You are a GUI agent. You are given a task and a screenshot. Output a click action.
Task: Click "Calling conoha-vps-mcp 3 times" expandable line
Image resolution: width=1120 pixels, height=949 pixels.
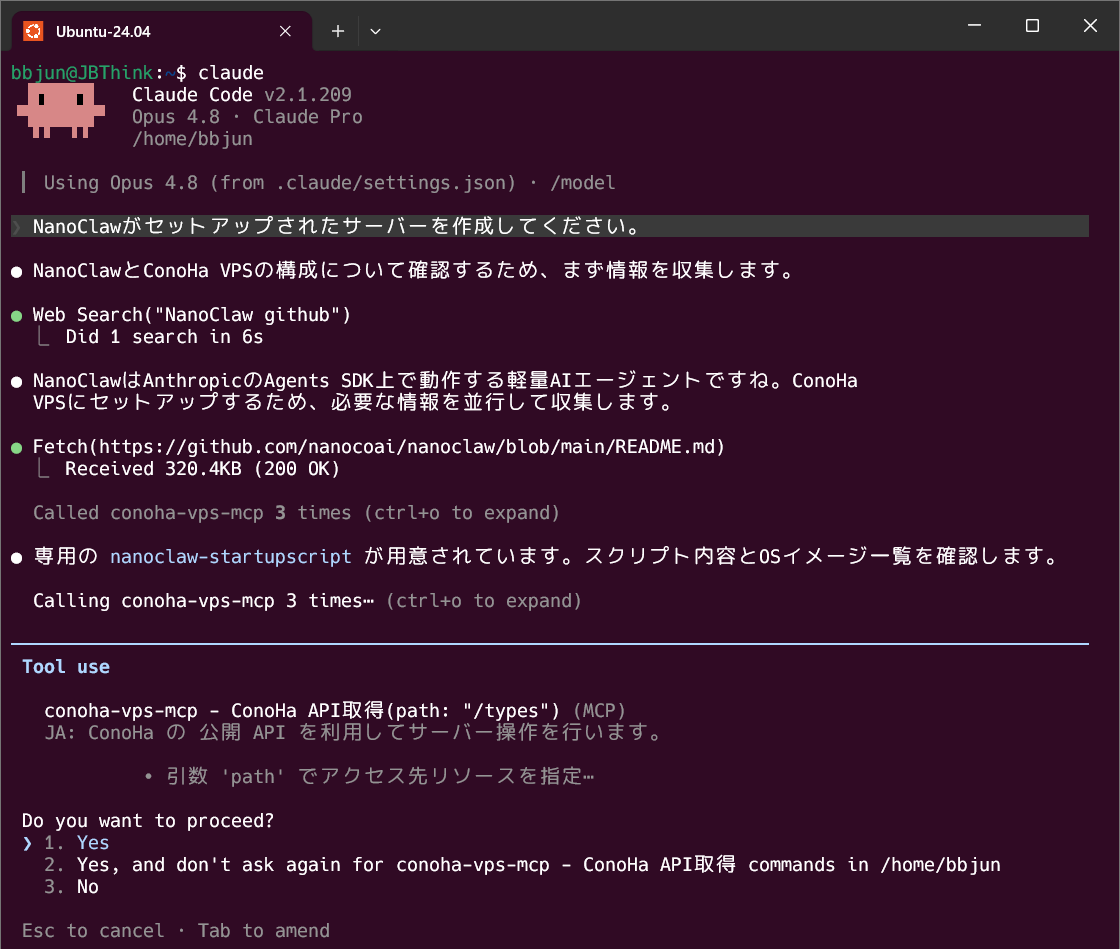[307, 601]
